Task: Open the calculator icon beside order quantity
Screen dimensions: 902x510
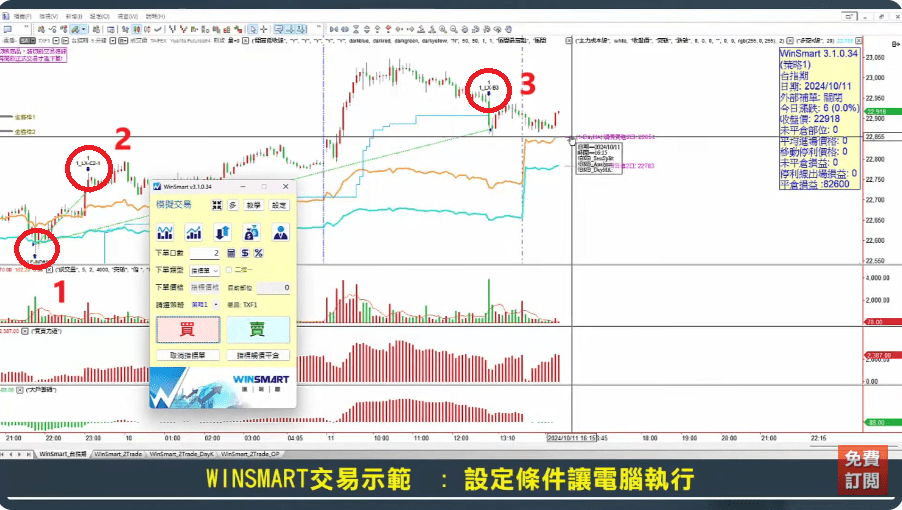Action: point(231,253)
